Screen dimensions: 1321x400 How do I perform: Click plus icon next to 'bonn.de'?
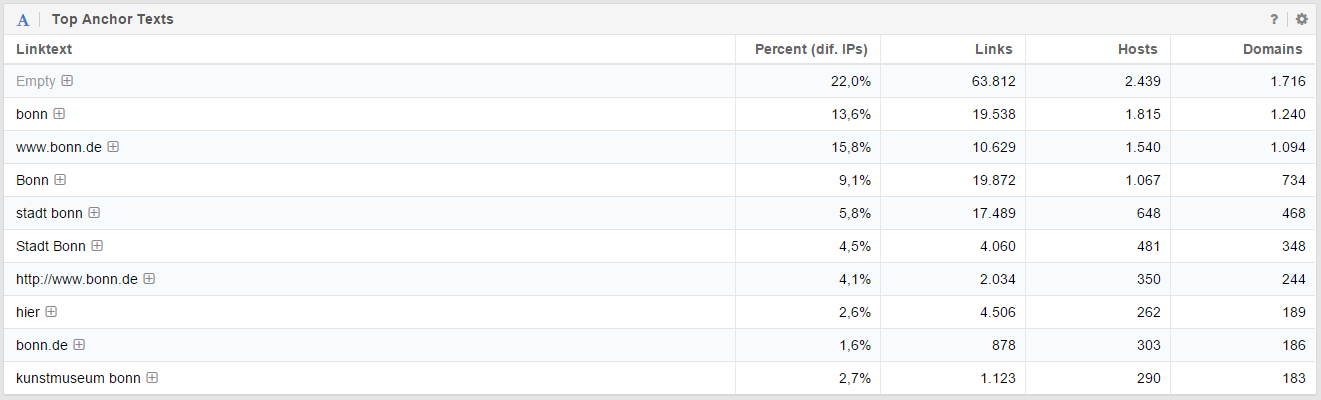click(x=79, y=345)
